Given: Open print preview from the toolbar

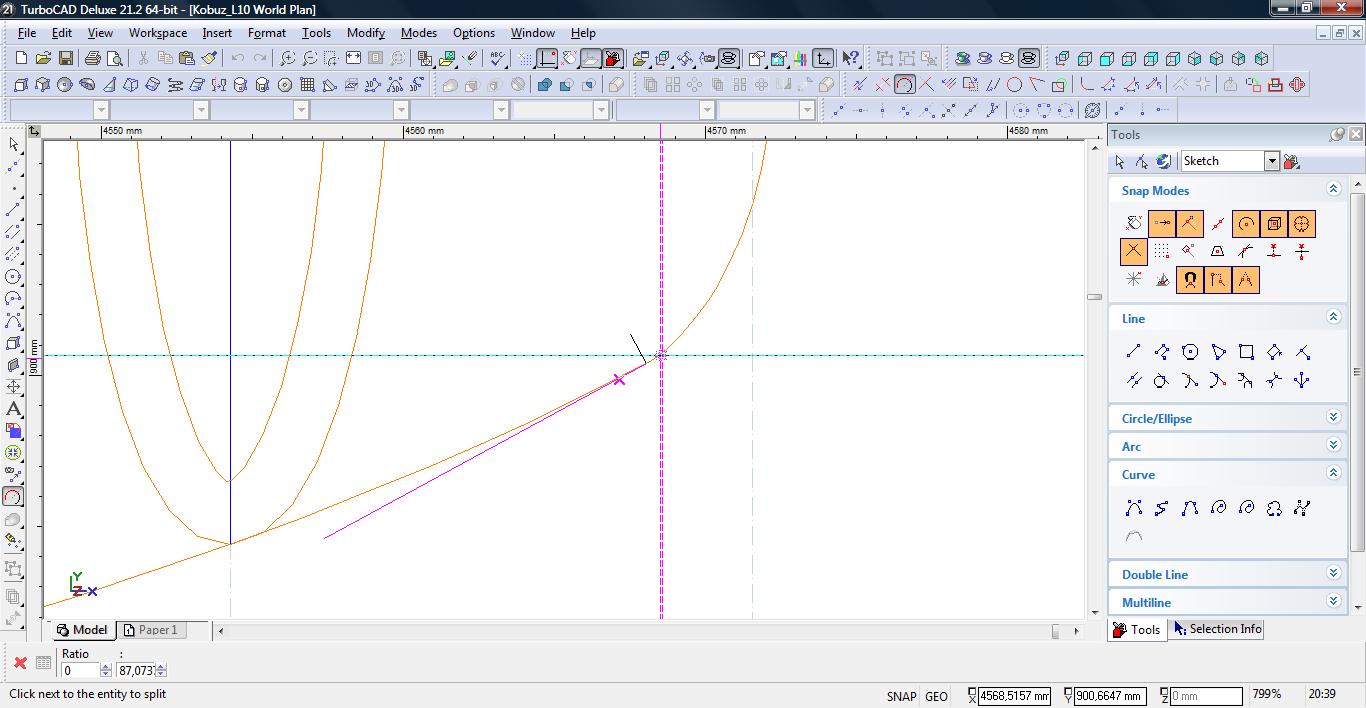Looking at the screenshot, I should point(115,58).
